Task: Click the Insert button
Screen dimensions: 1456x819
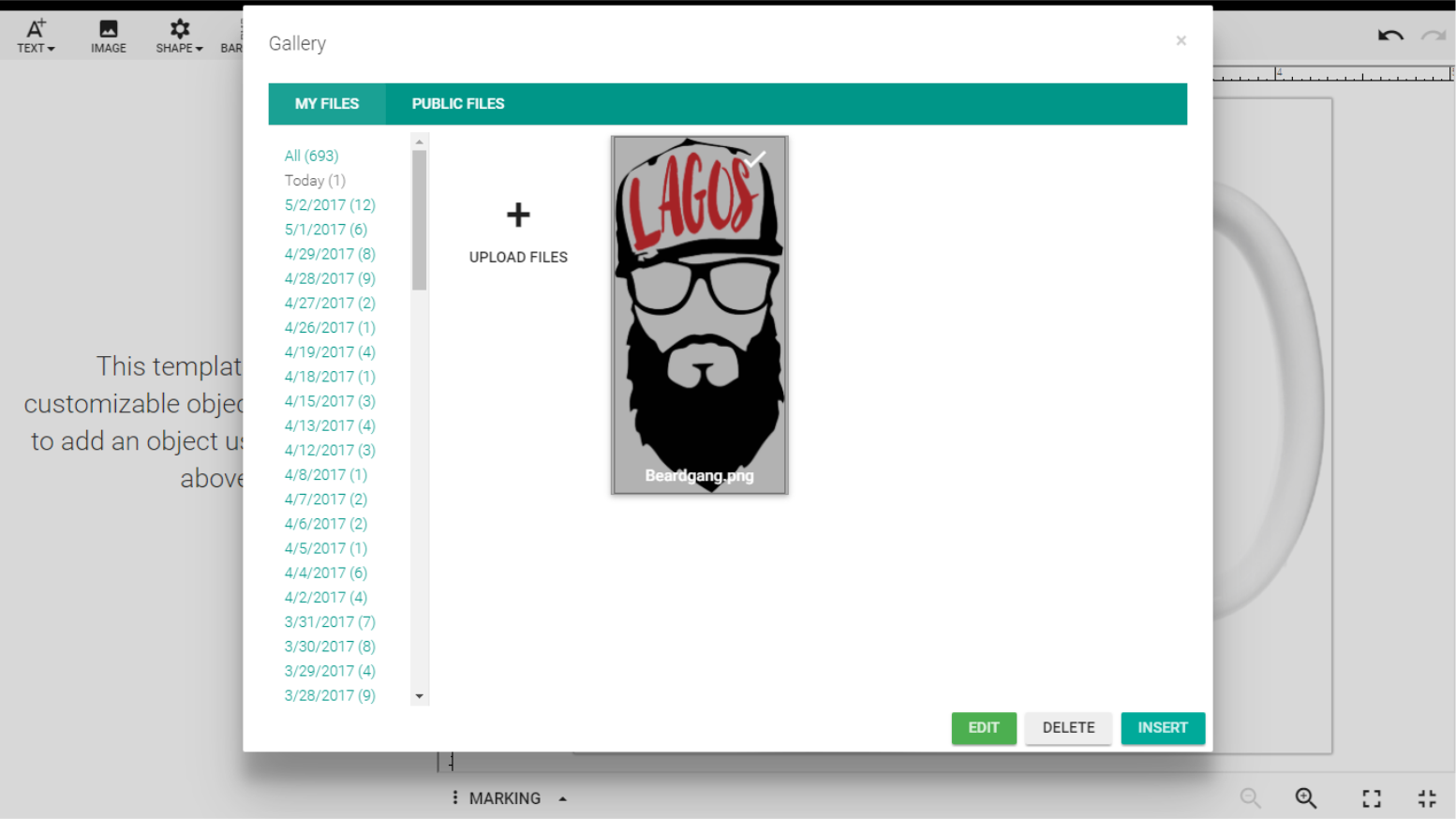Action: 1163,728
